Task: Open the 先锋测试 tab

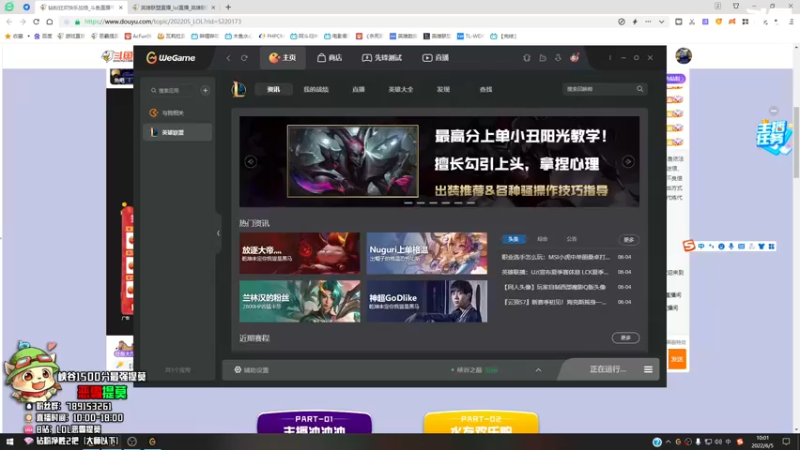Action: [x=382, y=58]
